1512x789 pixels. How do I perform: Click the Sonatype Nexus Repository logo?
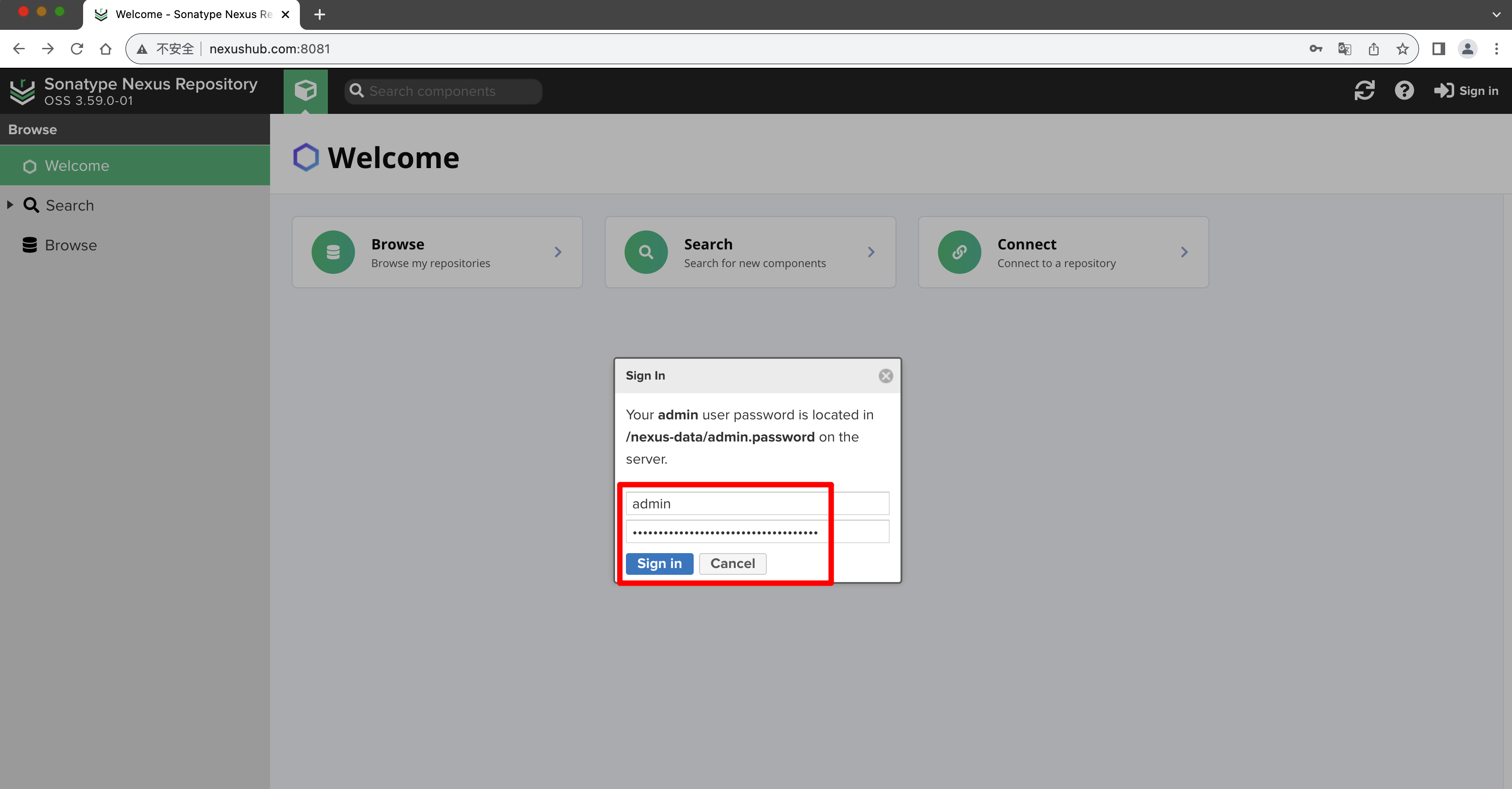22,91
